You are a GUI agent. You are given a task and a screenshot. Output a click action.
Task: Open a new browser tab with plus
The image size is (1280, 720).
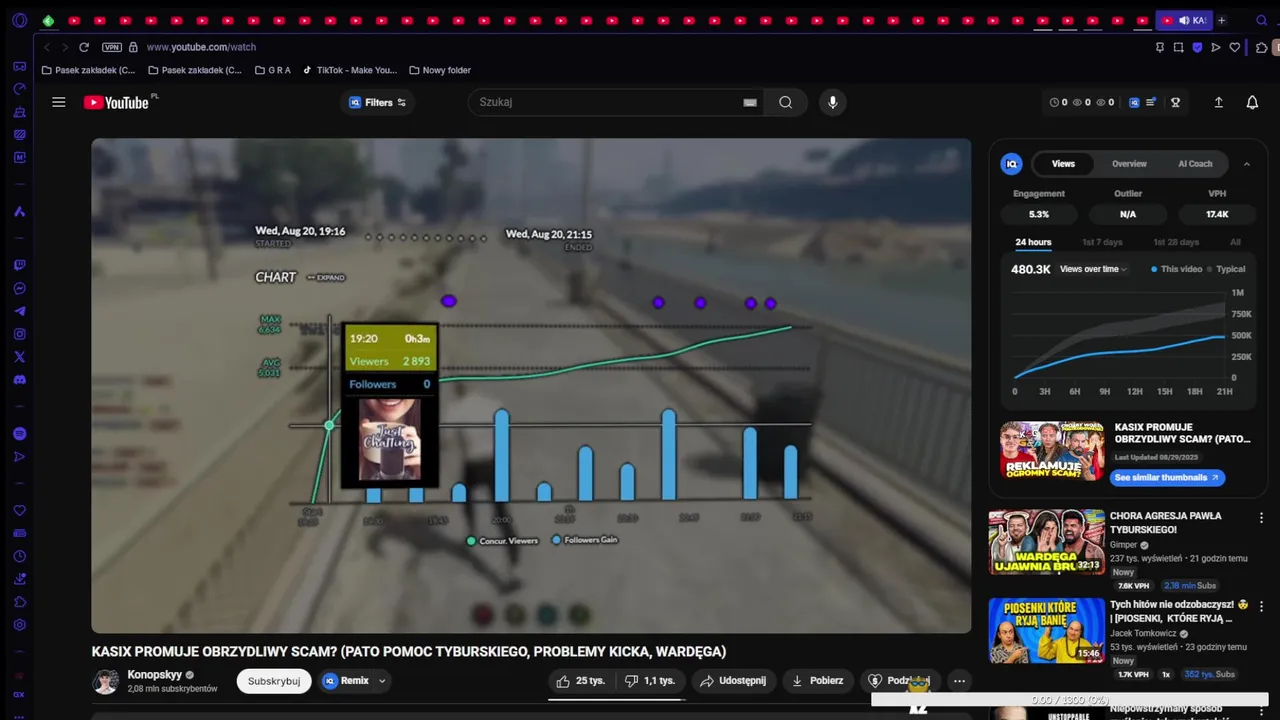[1221, 20]
